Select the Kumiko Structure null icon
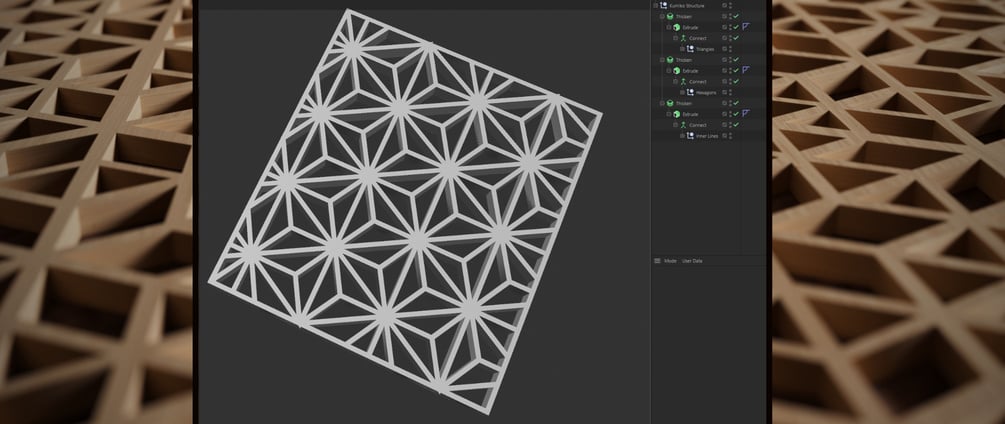The image size is (1005, 424). [663, 5]
